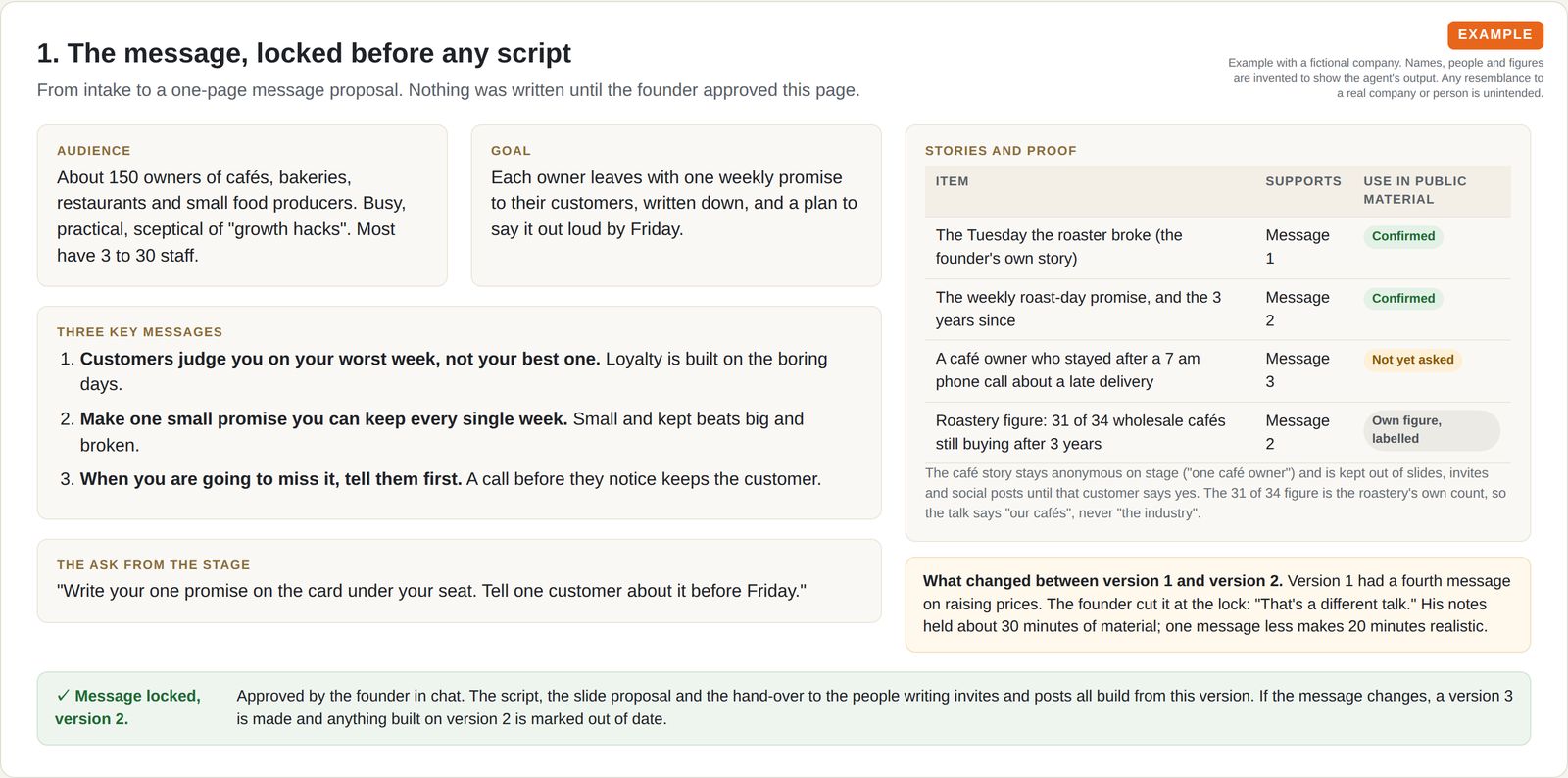The width and height of the screenshot is (1568, 778).
Task: Click 'Message 3' in the Supports column
Action: pos(1298,370)
